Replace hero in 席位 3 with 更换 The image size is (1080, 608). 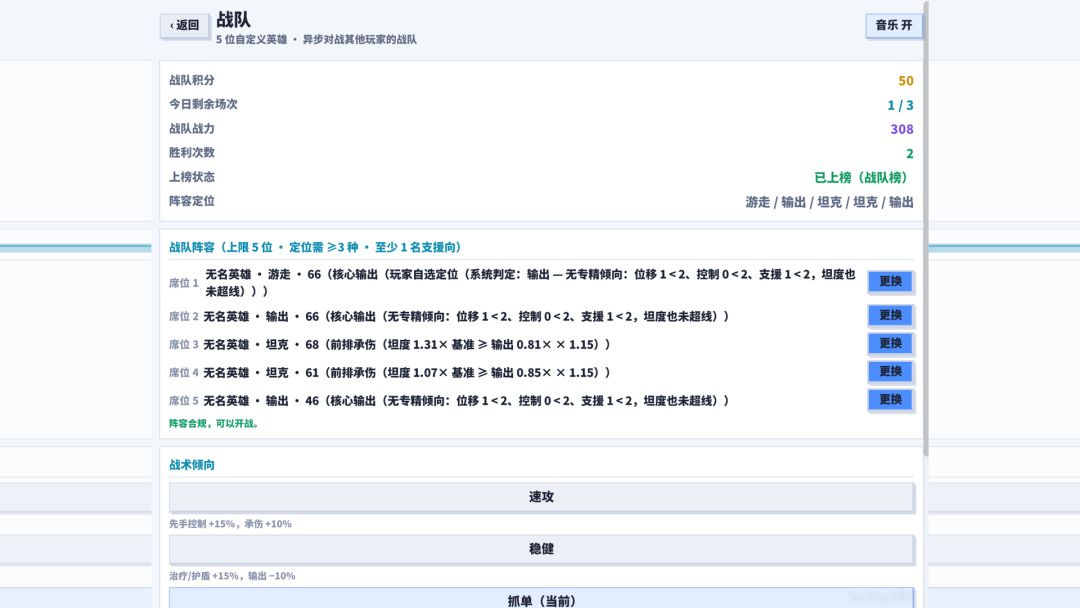click(890, 344)
